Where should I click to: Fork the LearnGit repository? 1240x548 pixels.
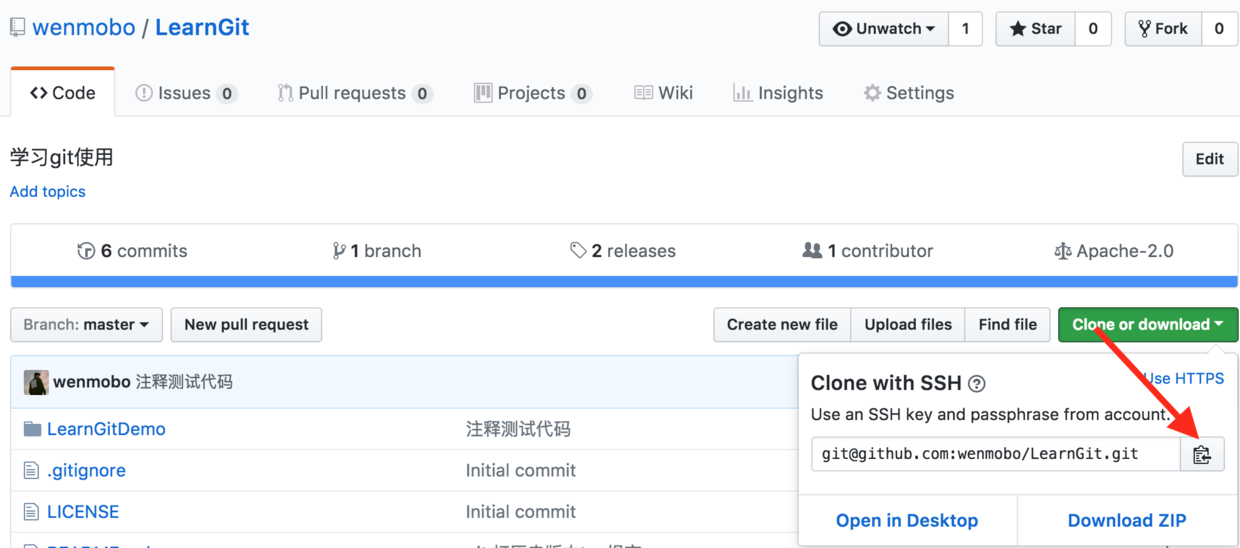[x=1163, y=29]
